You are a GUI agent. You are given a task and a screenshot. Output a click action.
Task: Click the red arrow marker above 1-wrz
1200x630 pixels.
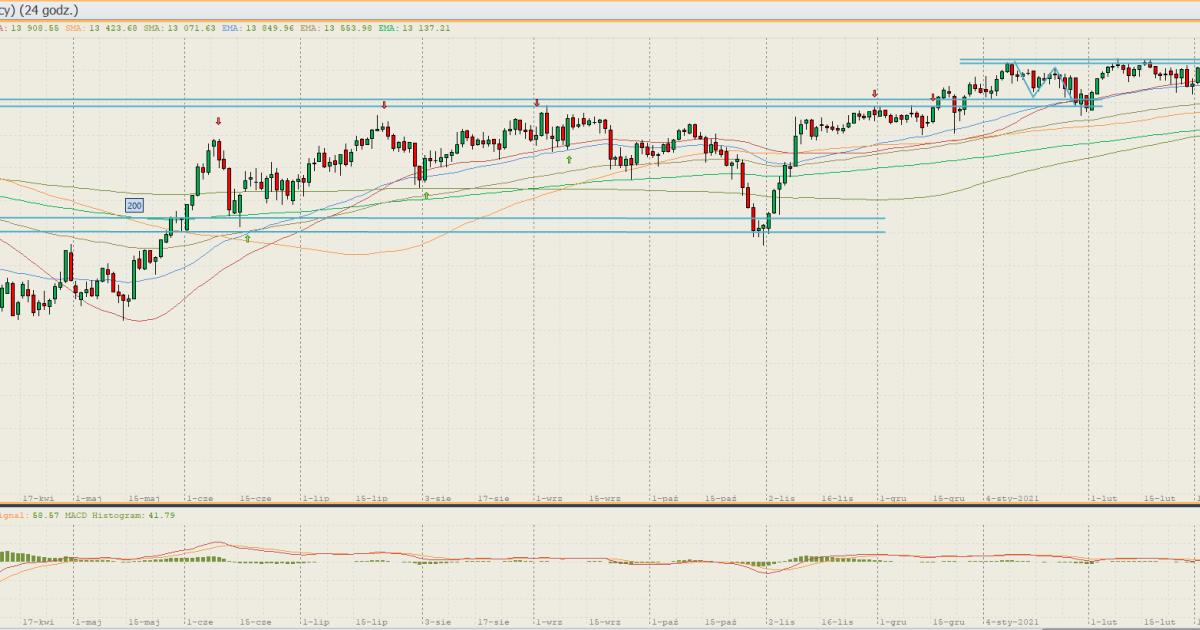[x=537, y=102]
